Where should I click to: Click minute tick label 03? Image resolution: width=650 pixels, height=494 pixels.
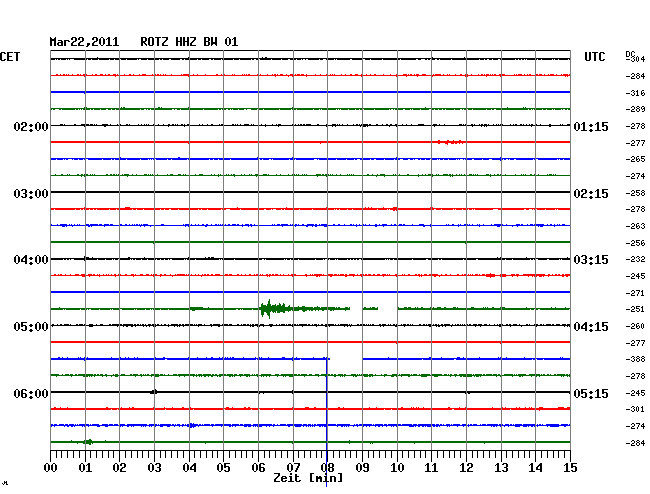[x=154, y=468]
